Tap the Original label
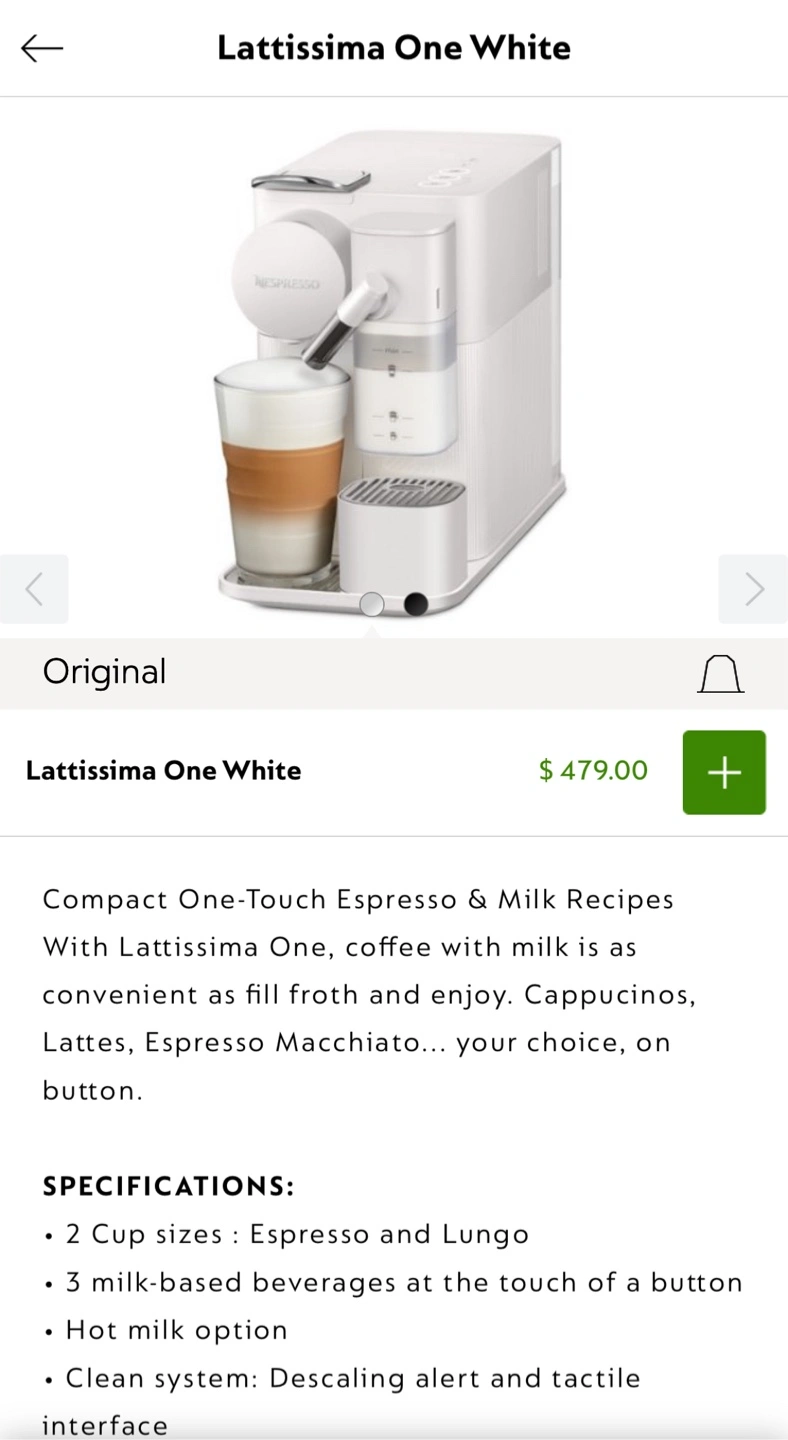The width and height of the screenshot is (788, 1440). (104, 672)
